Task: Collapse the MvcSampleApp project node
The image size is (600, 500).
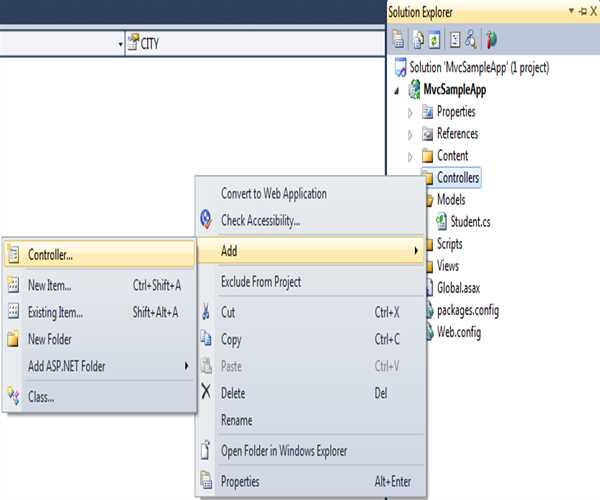Action: (396, 90)
